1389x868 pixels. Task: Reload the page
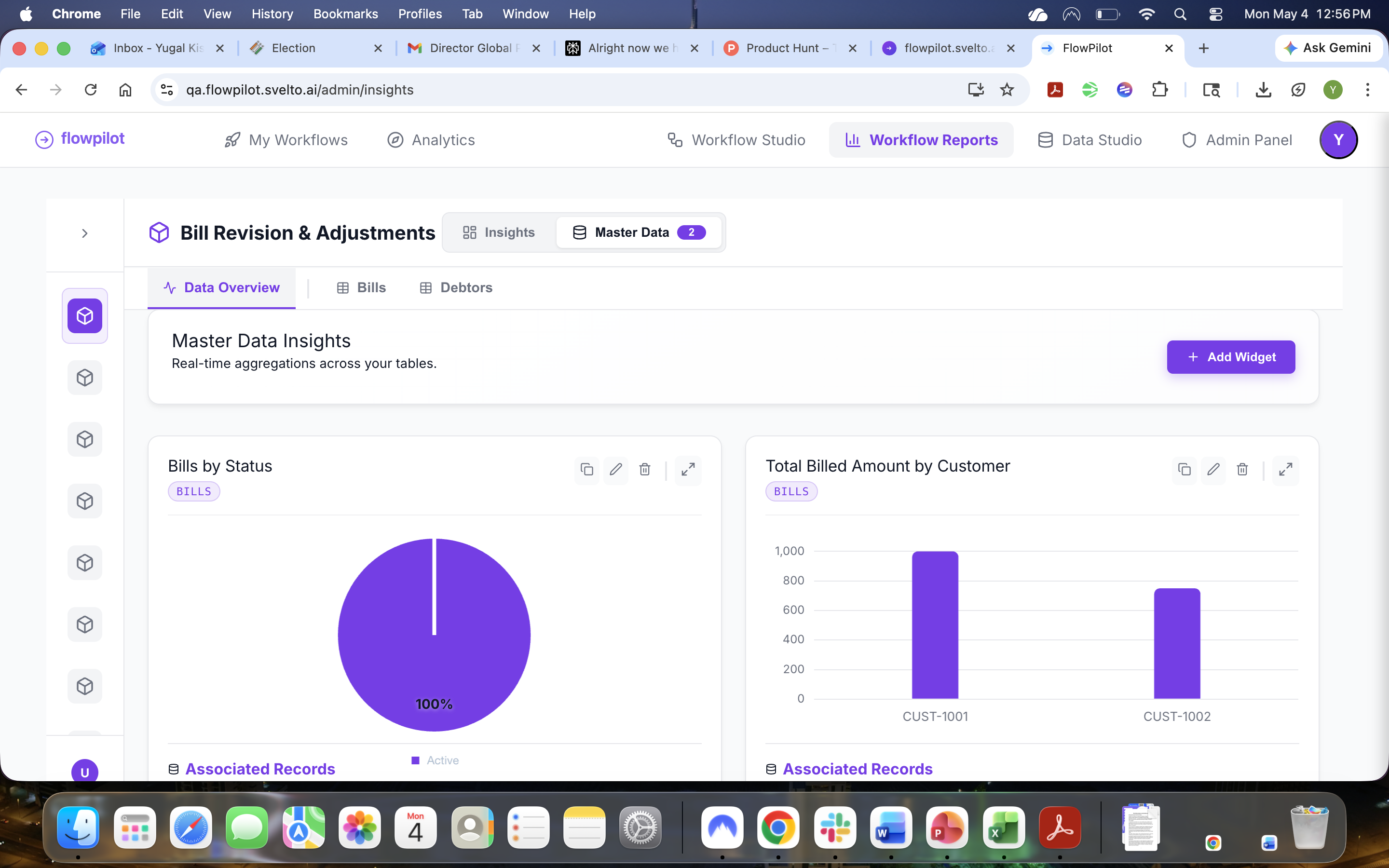91,90
